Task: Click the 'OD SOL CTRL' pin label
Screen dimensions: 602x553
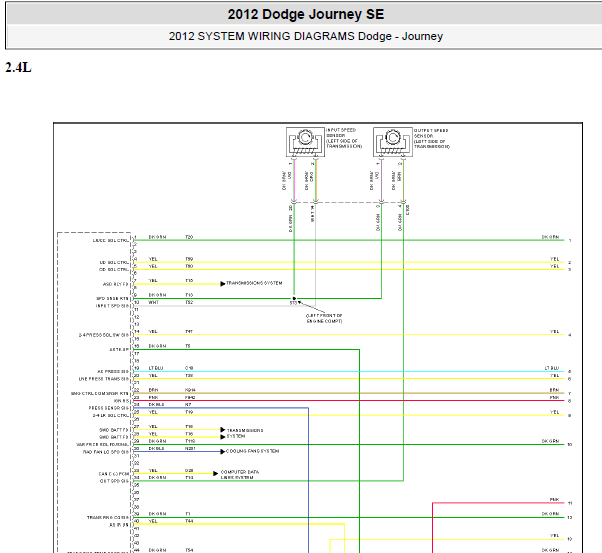Action: click(x=114, y=270)
